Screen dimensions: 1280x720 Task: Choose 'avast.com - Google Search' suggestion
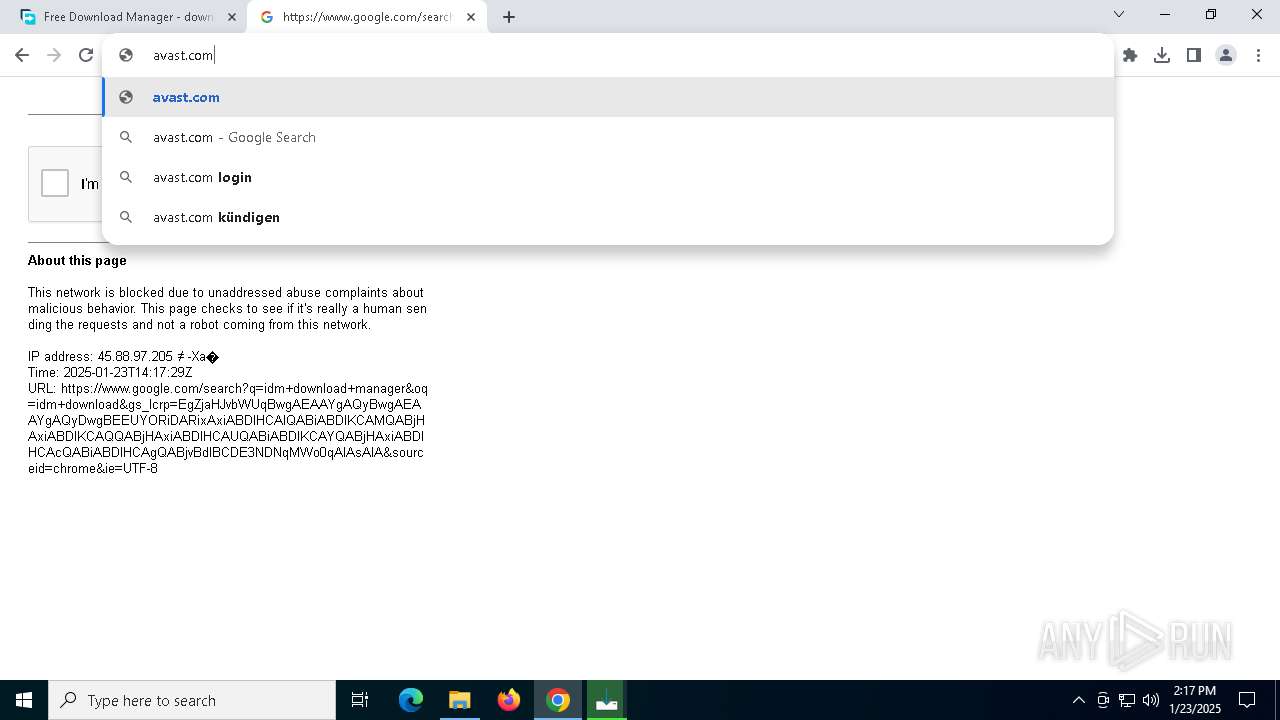[x=608, y=137]
